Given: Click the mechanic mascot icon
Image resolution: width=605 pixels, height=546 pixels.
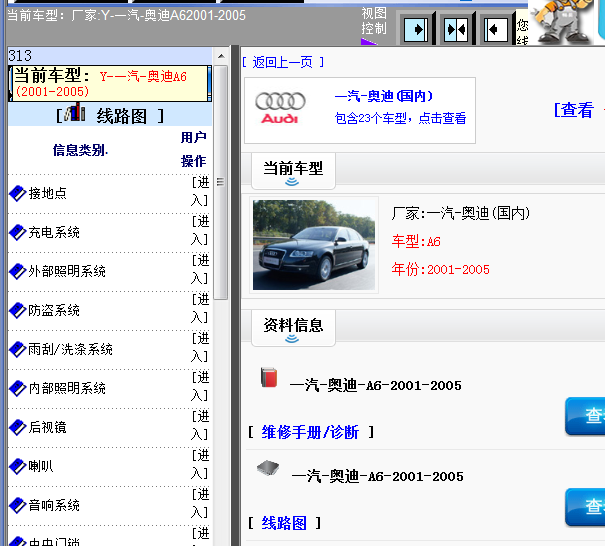Looking at the screenshot, I should coord(562,21).
